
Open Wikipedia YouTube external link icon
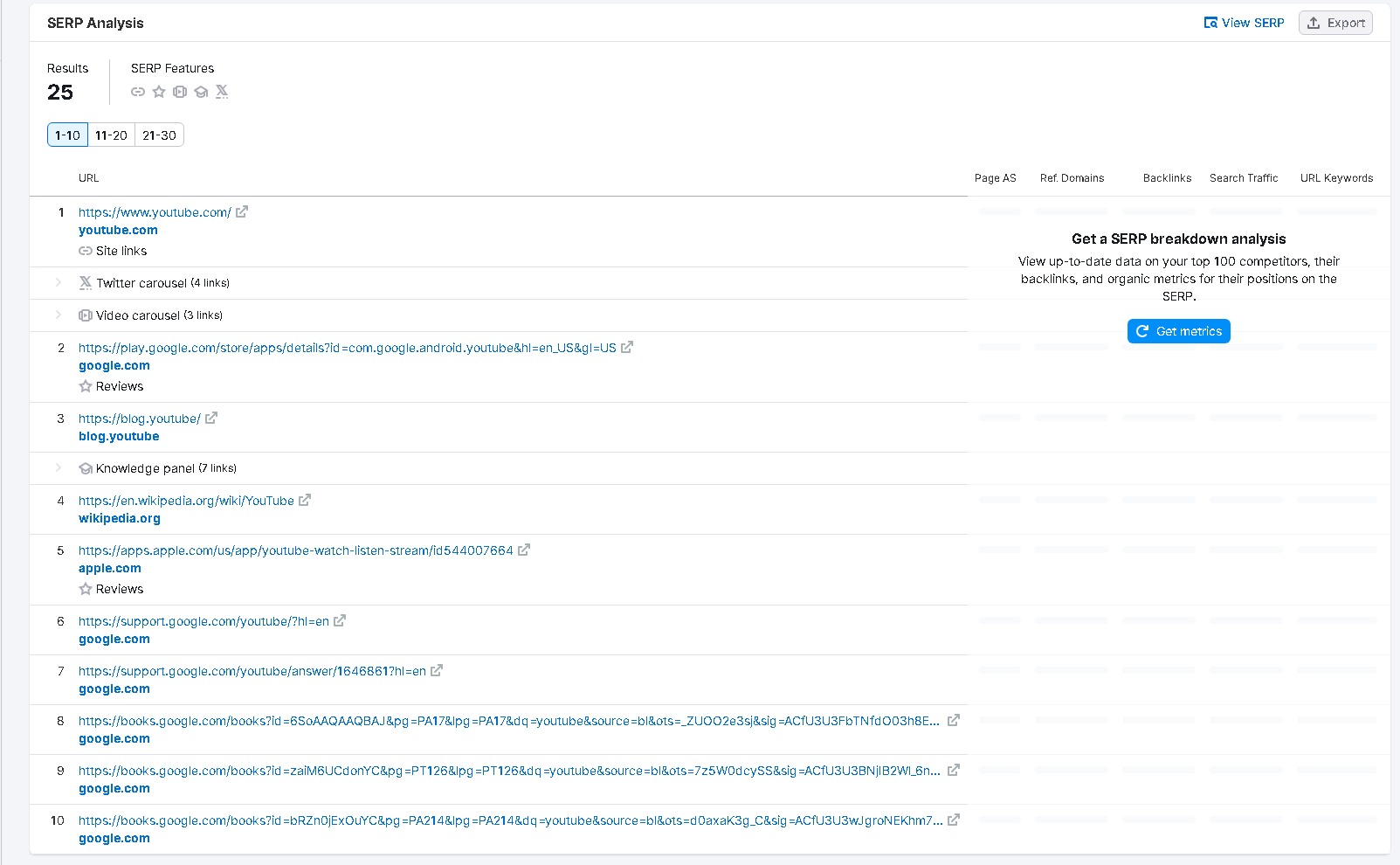click(x=305, y=500)
